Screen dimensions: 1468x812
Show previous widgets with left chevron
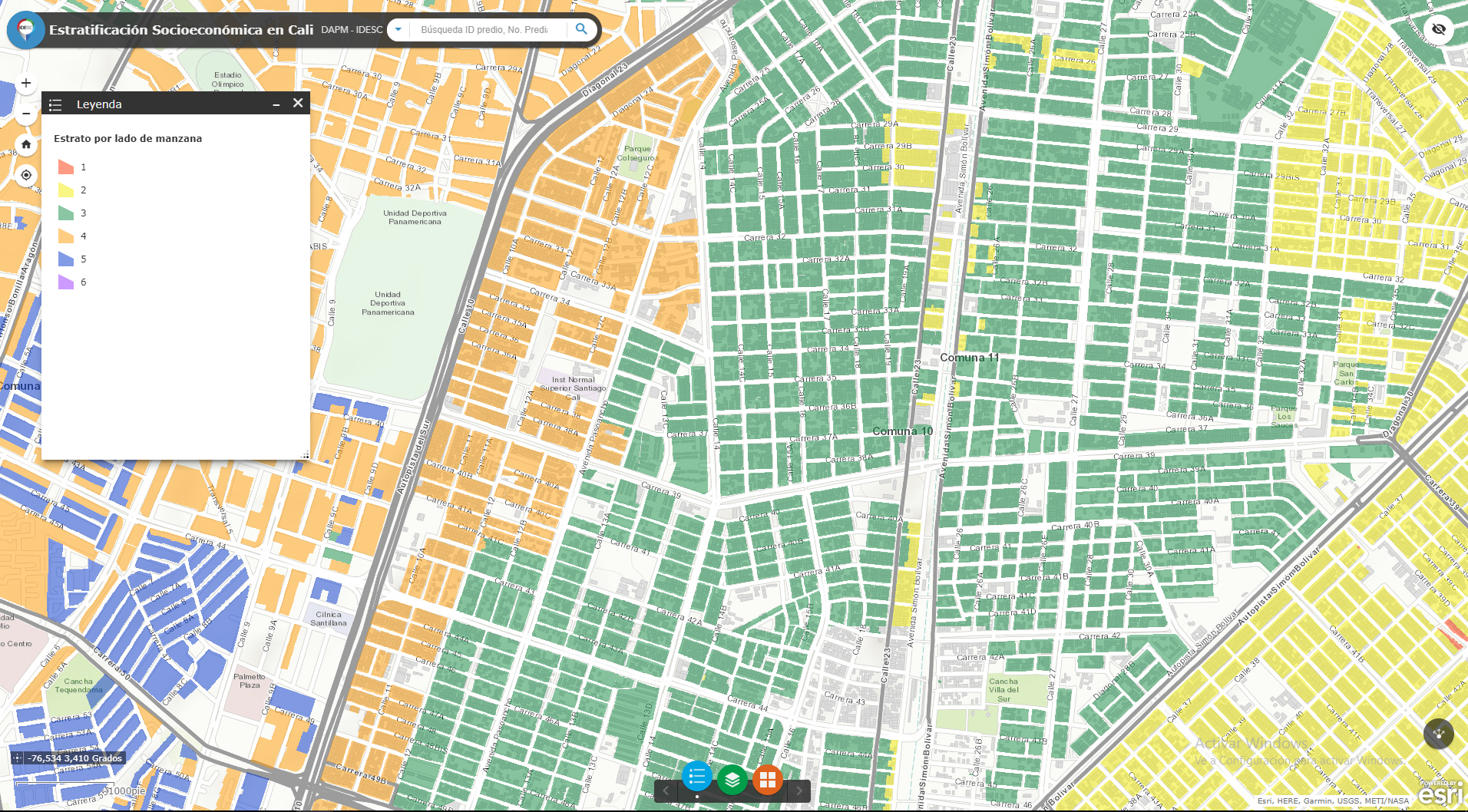click(x=666, y=791)
